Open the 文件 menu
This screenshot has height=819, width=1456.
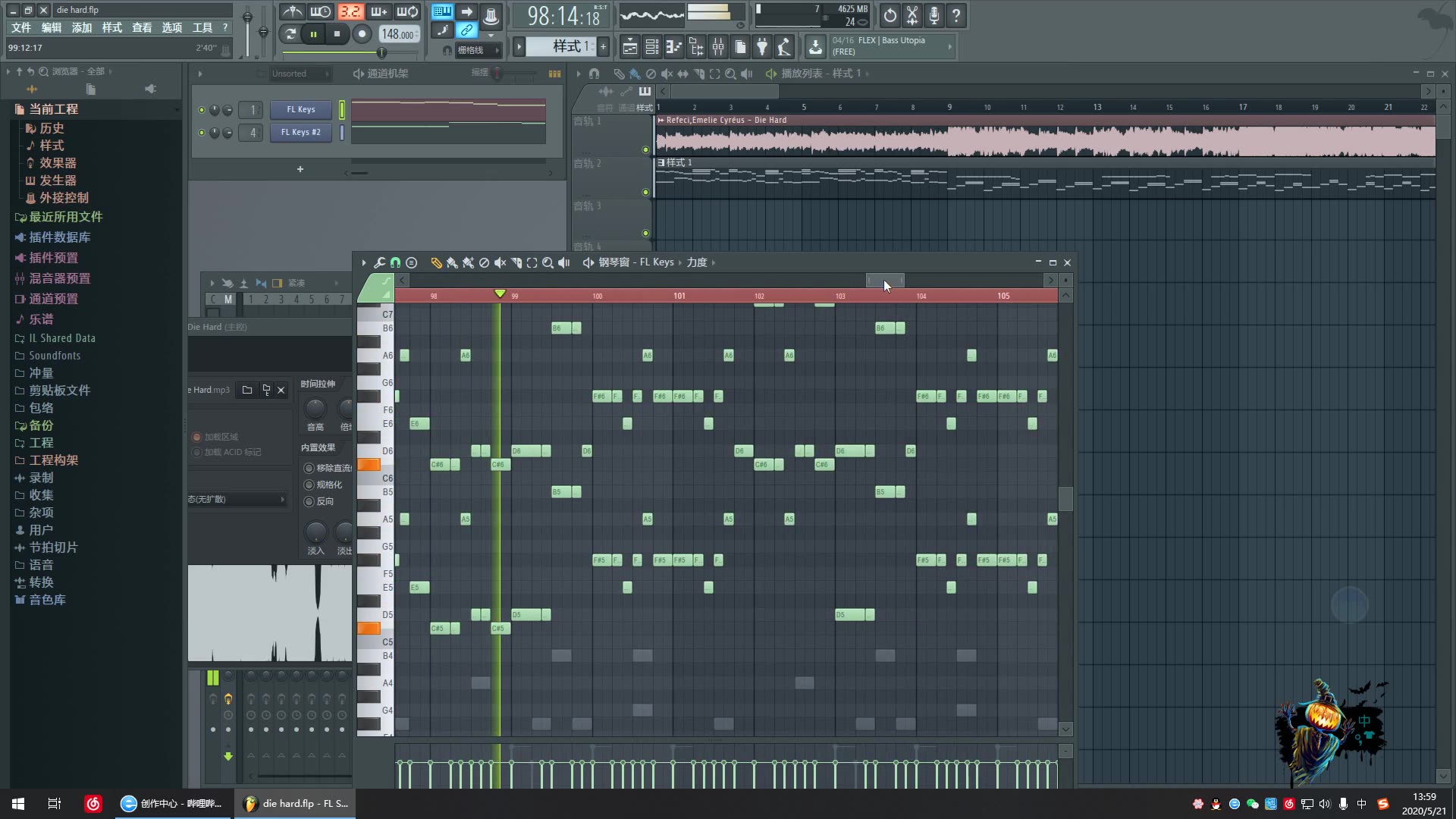pyautogui.click(x=21, y=27)
